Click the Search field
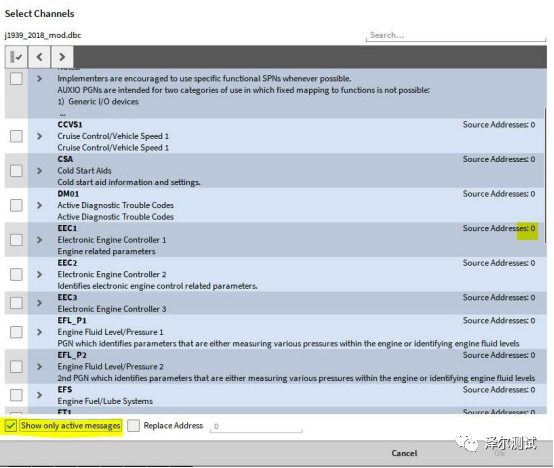This screenshot has width=554, height=468. tap(456, 35)
